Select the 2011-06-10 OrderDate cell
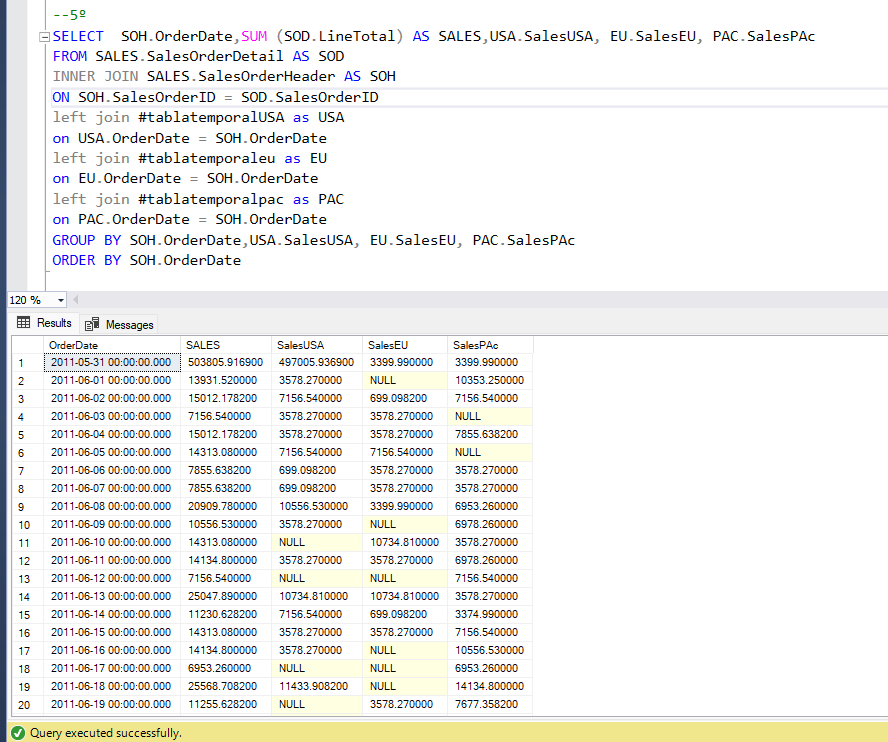The height and width of the screenshot is (742, 888). [112, 542]
